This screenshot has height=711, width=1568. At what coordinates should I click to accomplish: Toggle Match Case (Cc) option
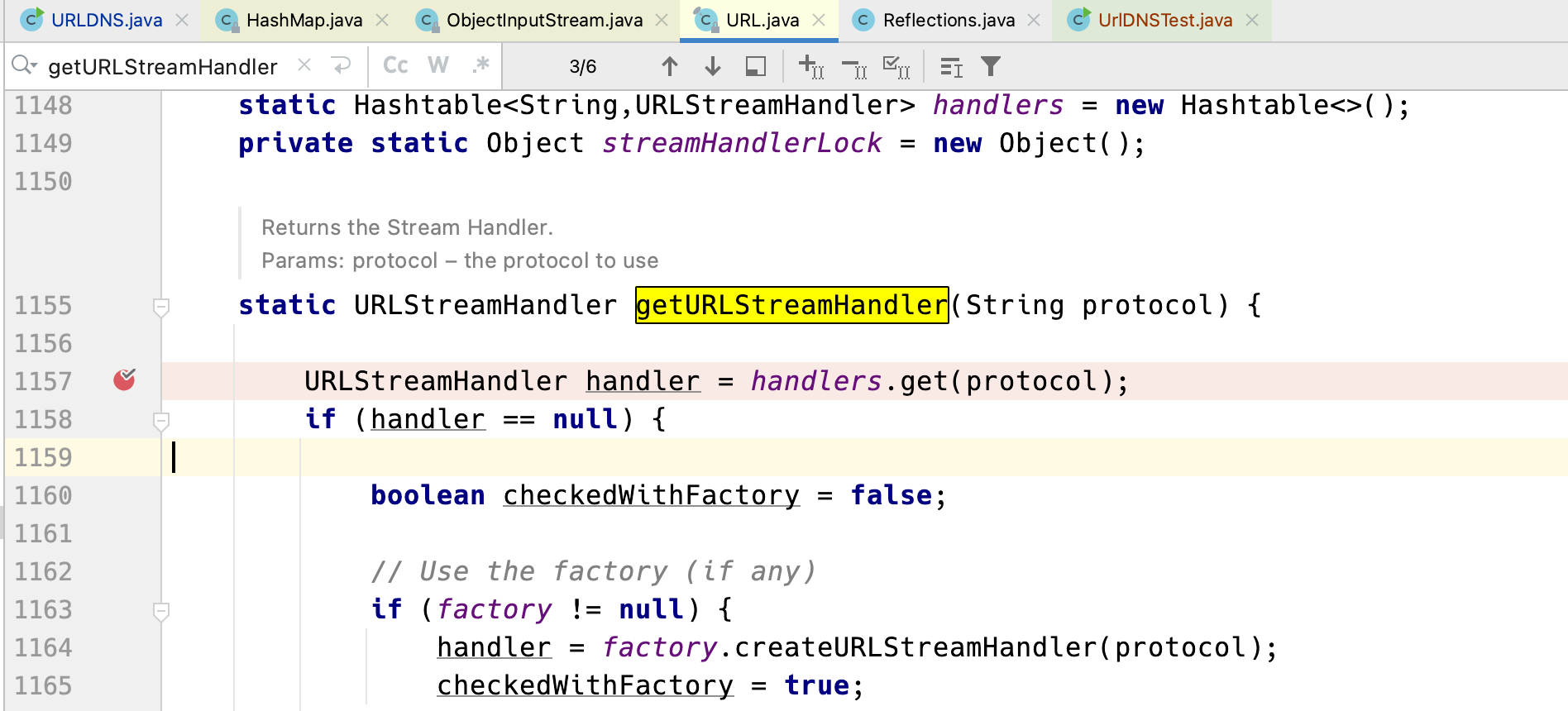point(395,65)
